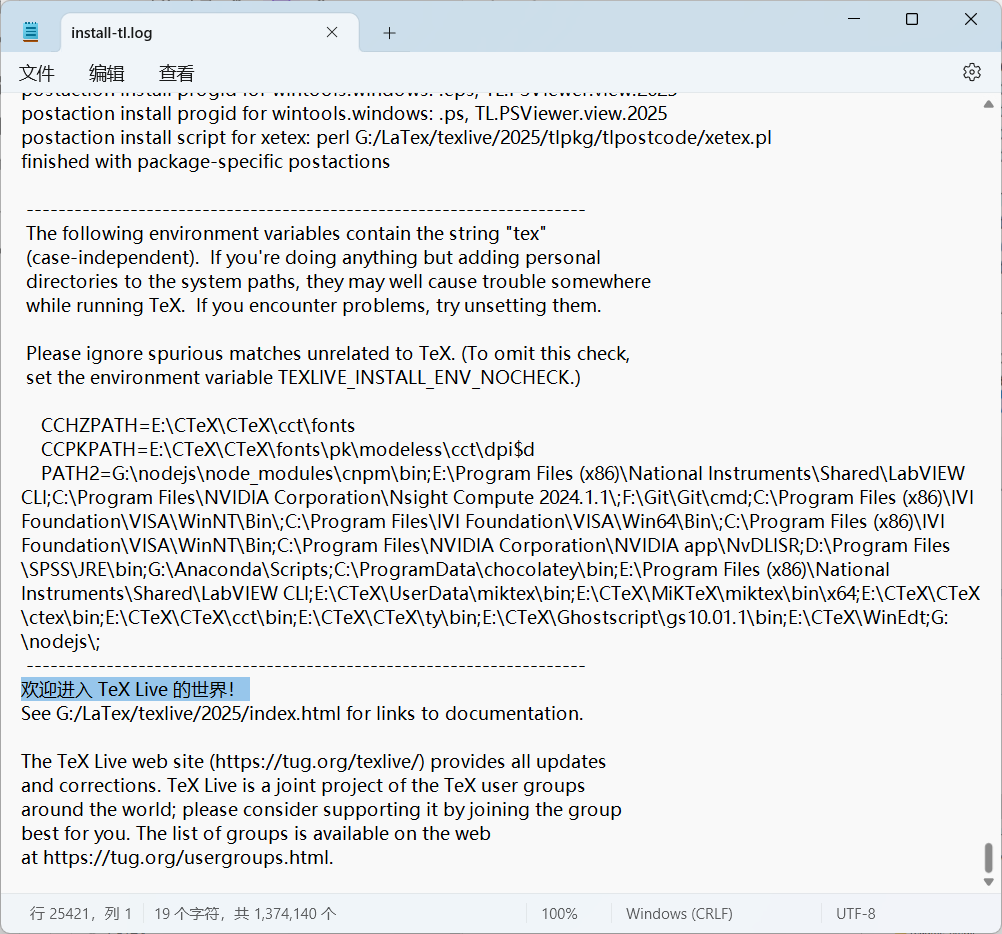Click the scrollbar down arrow
The image size is (1002, 934).
989,882
